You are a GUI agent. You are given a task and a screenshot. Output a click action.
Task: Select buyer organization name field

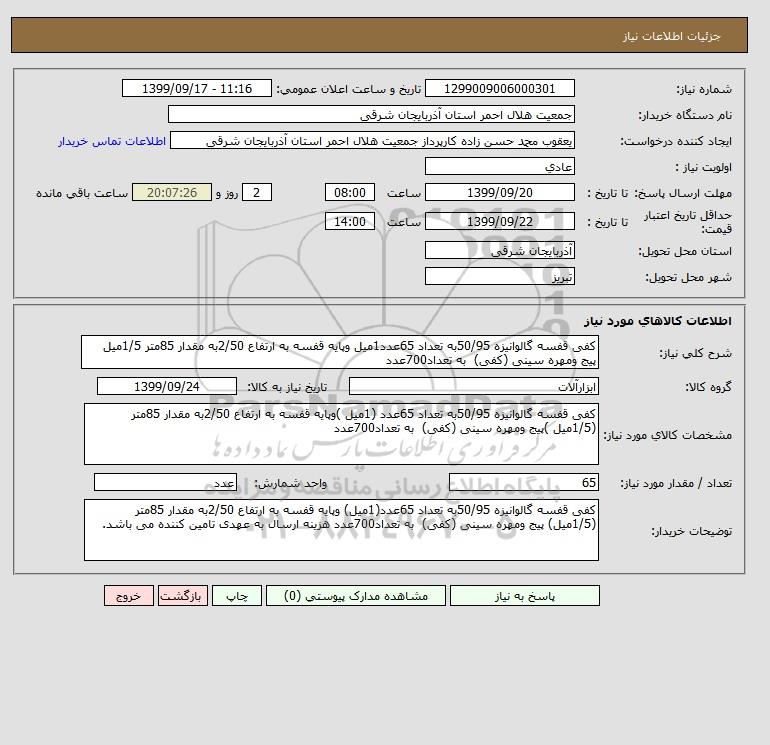371,114
